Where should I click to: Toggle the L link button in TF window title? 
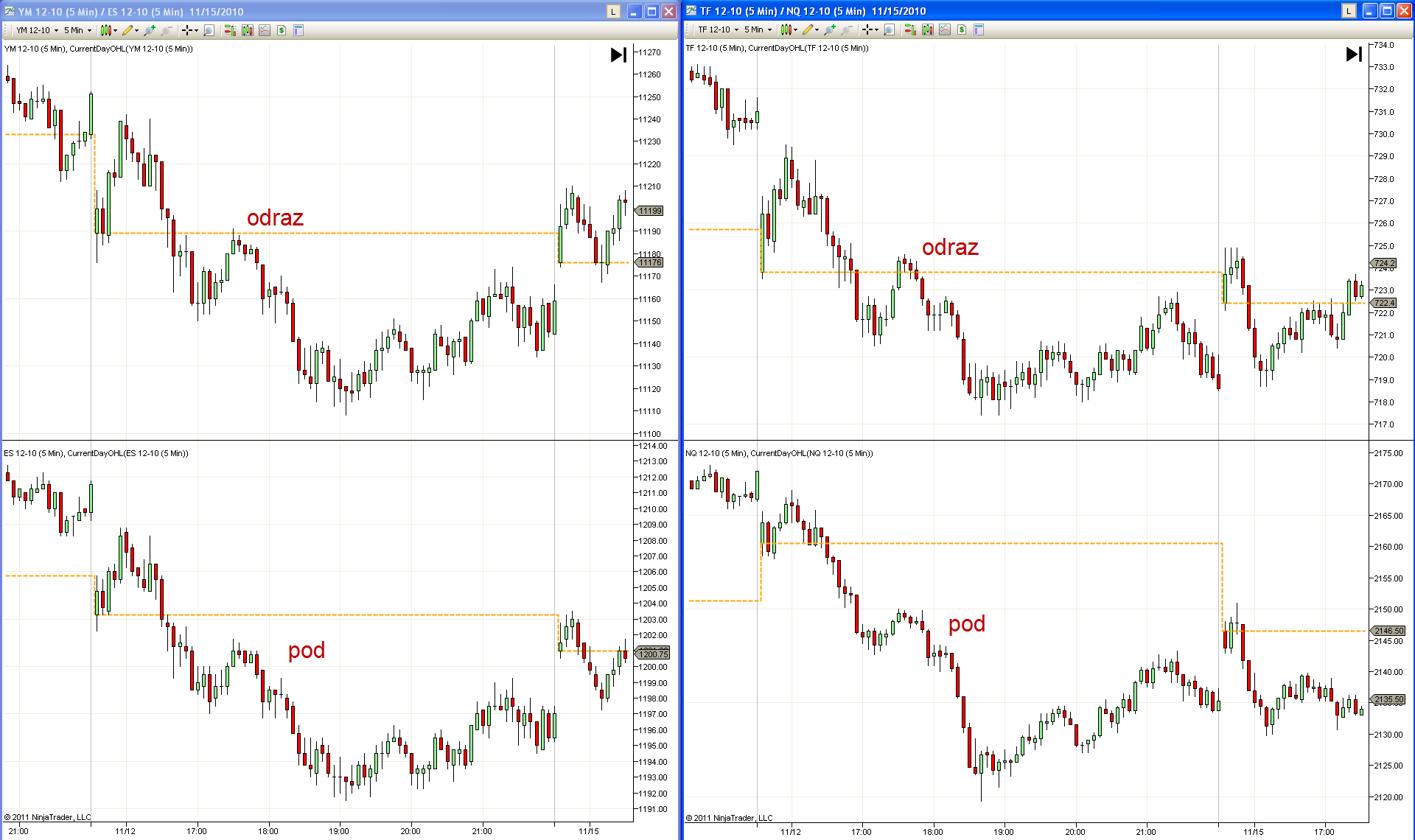point(1348,10)
